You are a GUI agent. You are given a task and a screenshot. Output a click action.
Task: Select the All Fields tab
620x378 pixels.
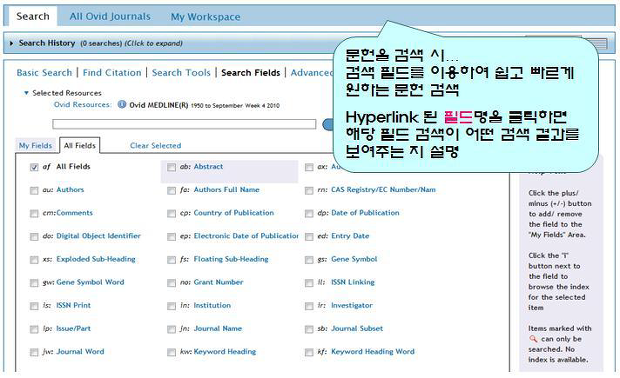click(79, 146)
